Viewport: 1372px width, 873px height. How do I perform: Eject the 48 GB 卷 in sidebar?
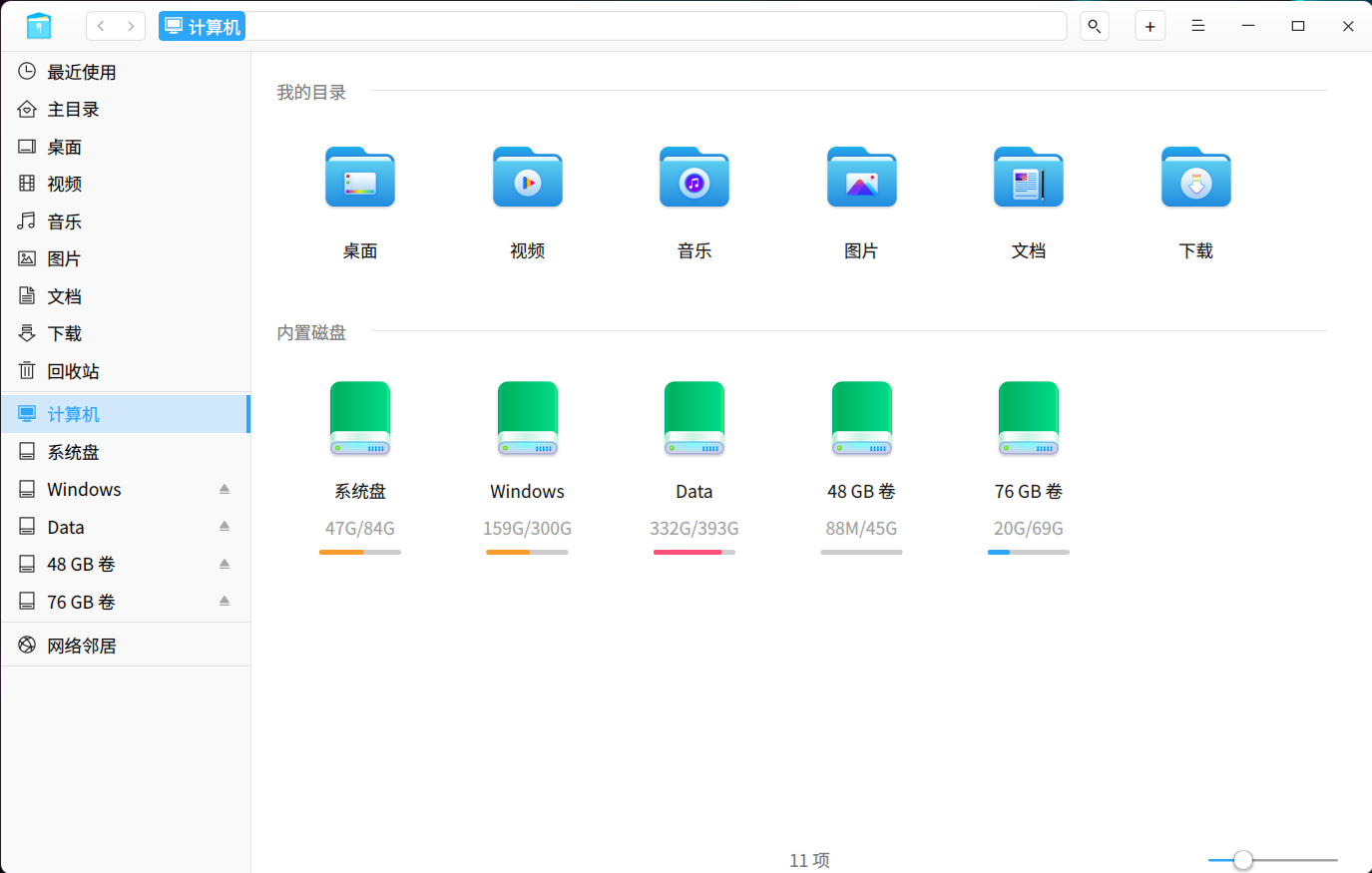click(x=225, y=564)
